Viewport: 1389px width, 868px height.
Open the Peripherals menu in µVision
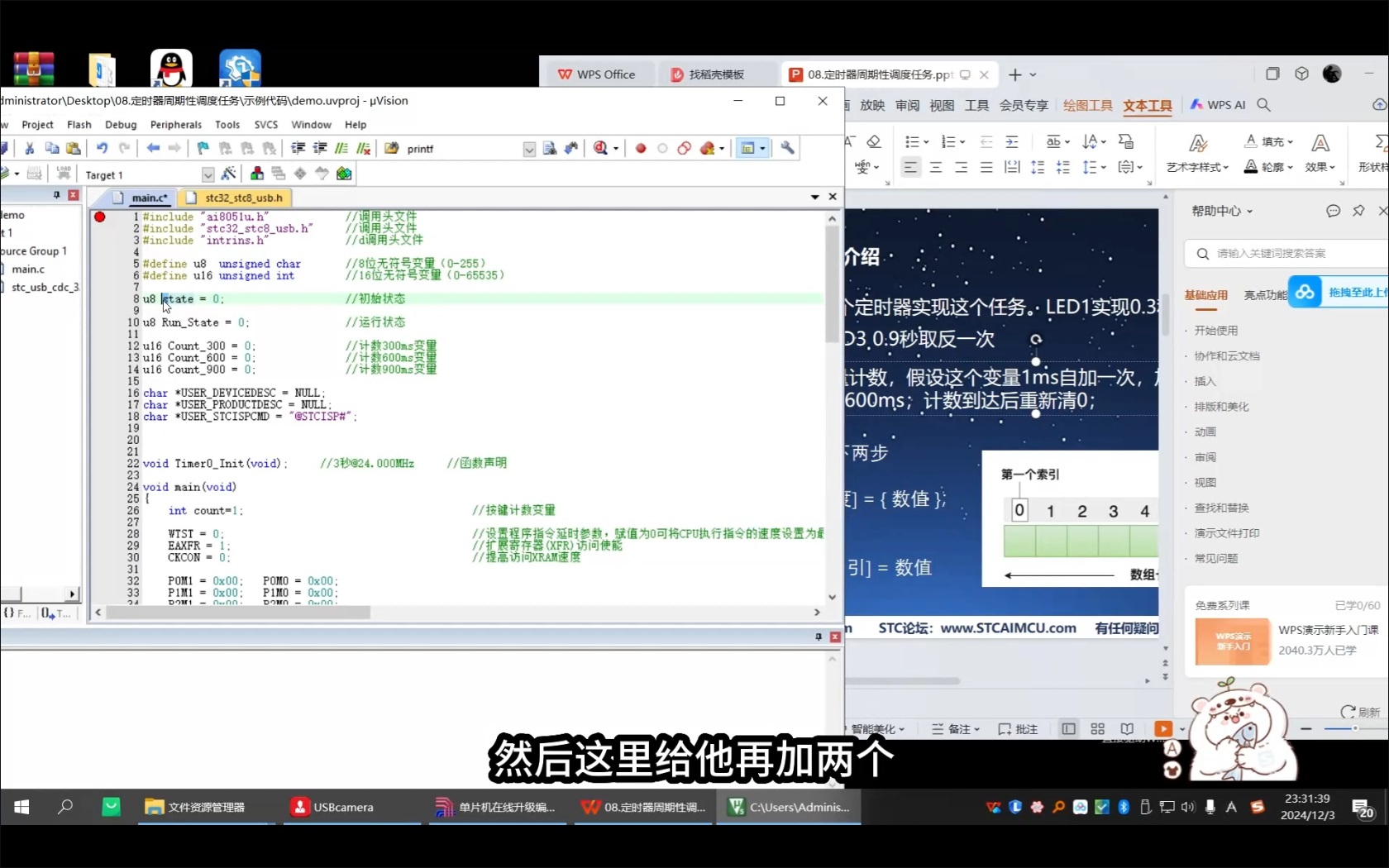pyautogui.click(x=175, y=125)
